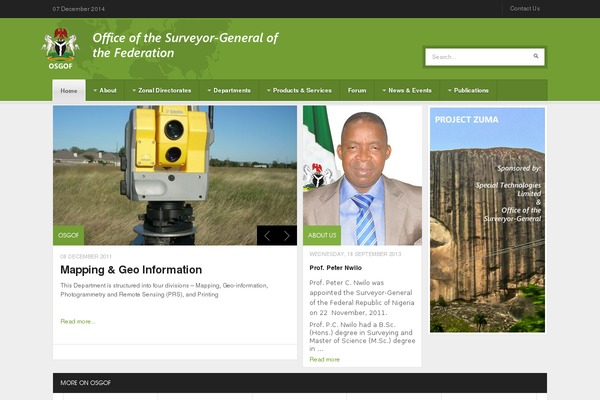The height and width of the screenshot is (400, 600).
Task: Open the Contact Us link
Action: (525, 8)
